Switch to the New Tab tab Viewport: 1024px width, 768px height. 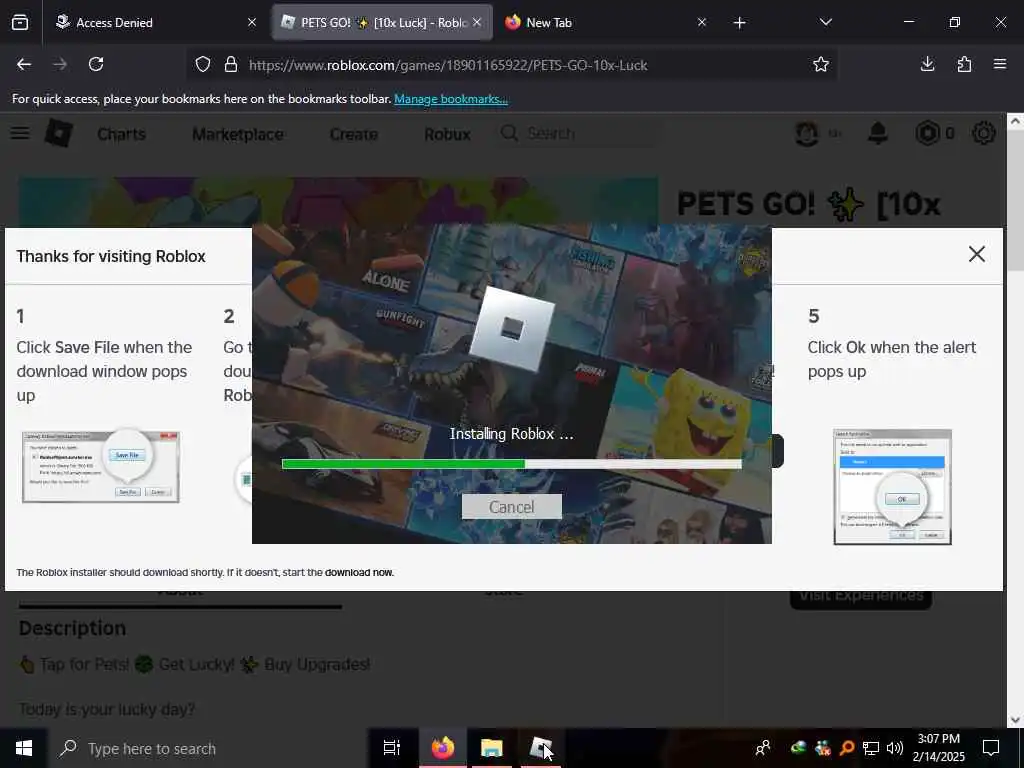click(x=604, y=22)
